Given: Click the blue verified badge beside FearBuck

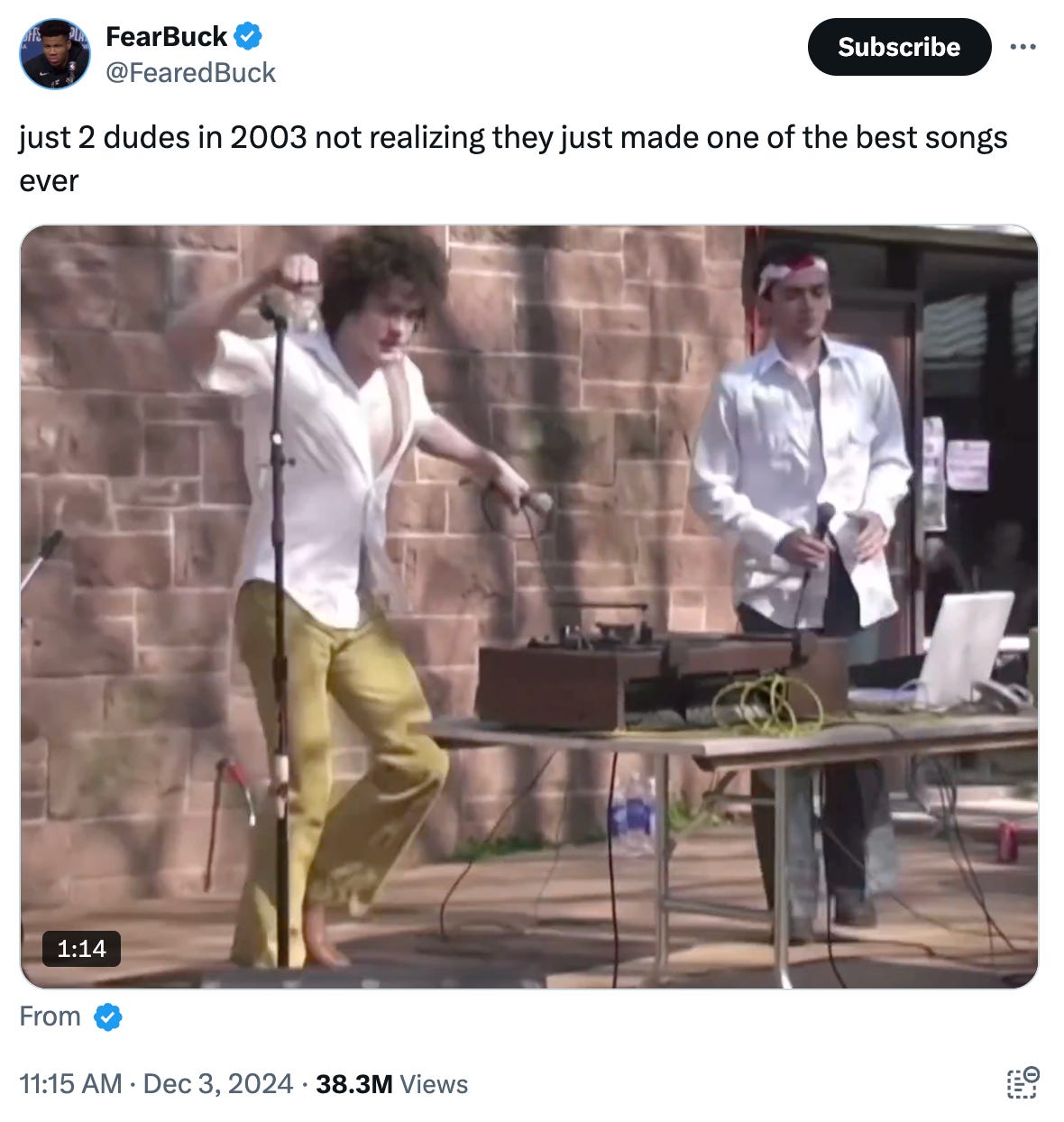Looking at the screenshot, I should 248,36.
